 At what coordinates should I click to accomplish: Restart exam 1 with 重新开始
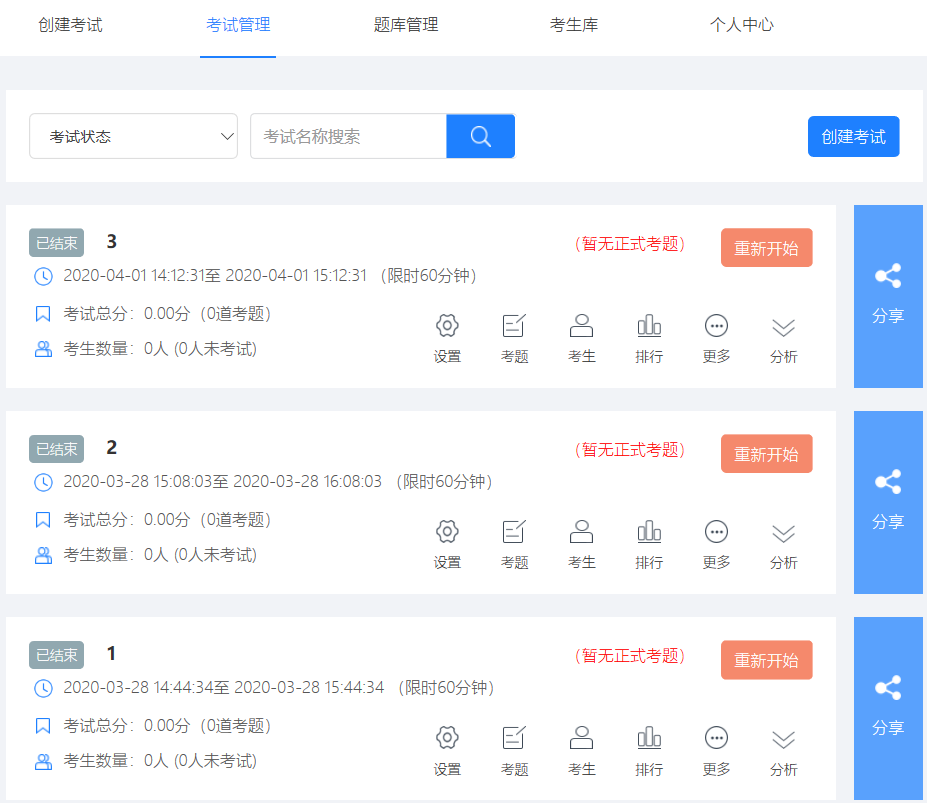(x=766, y=660)
